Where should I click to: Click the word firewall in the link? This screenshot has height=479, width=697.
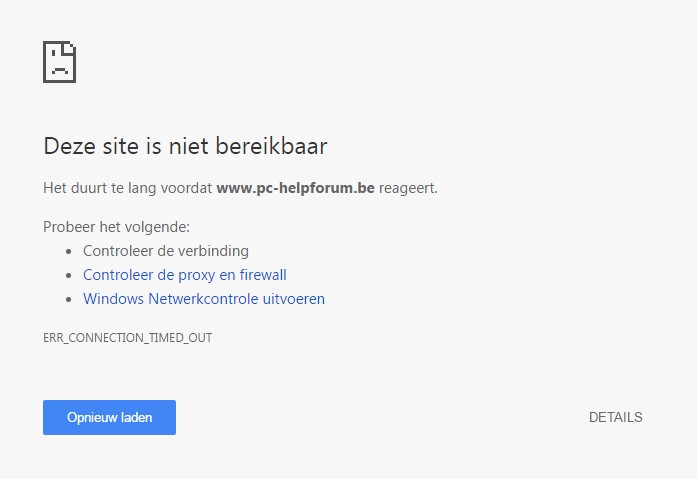pos(263,275)
